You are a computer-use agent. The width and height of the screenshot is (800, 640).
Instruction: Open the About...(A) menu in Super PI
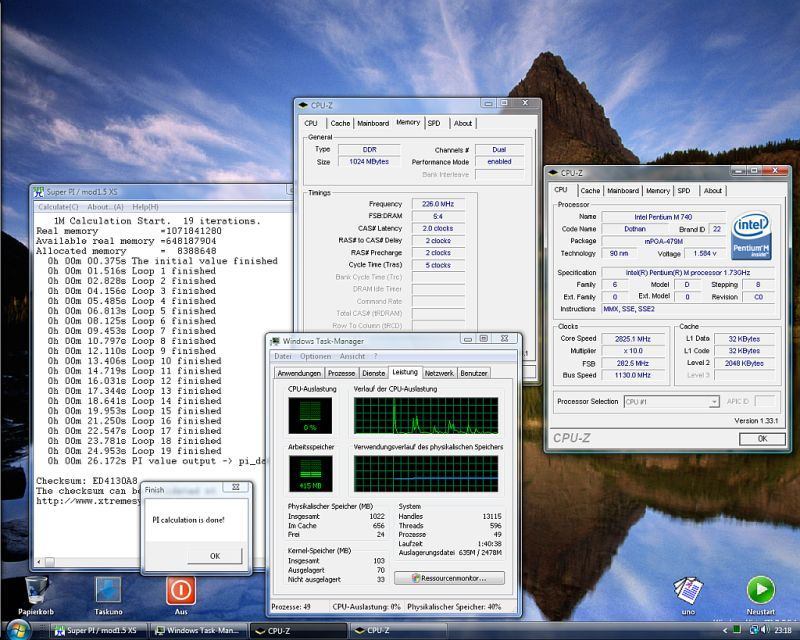tap(105, 207)
